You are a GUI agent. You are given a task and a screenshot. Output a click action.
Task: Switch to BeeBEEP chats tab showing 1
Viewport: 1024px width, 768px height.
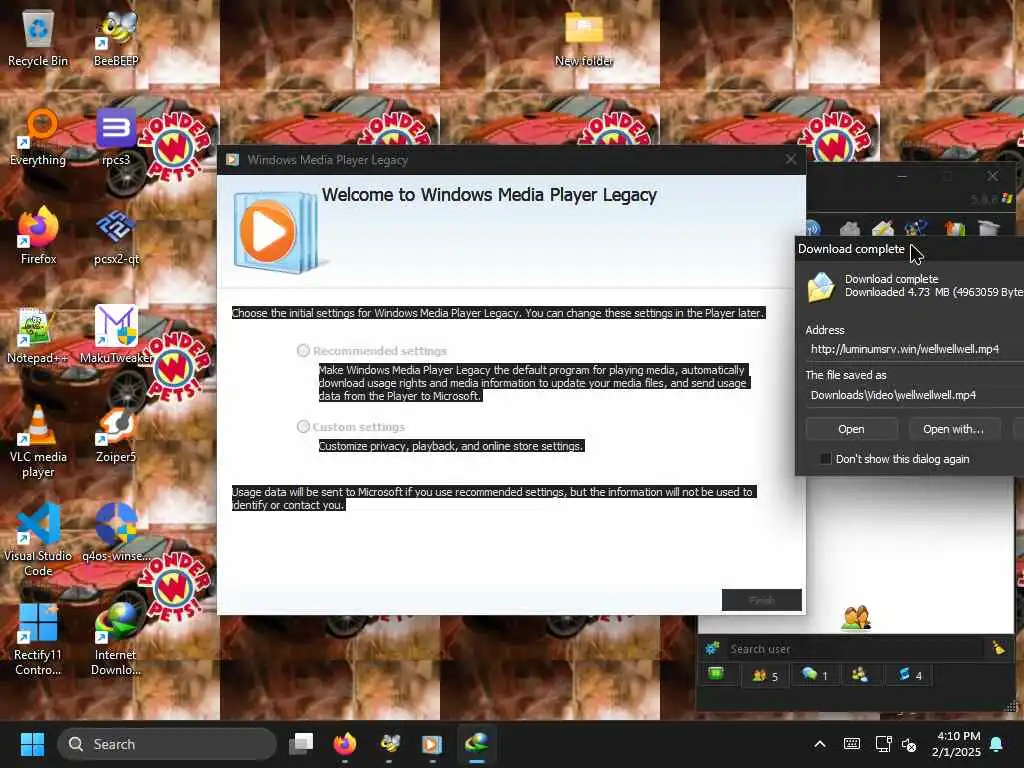click(814, 675)
